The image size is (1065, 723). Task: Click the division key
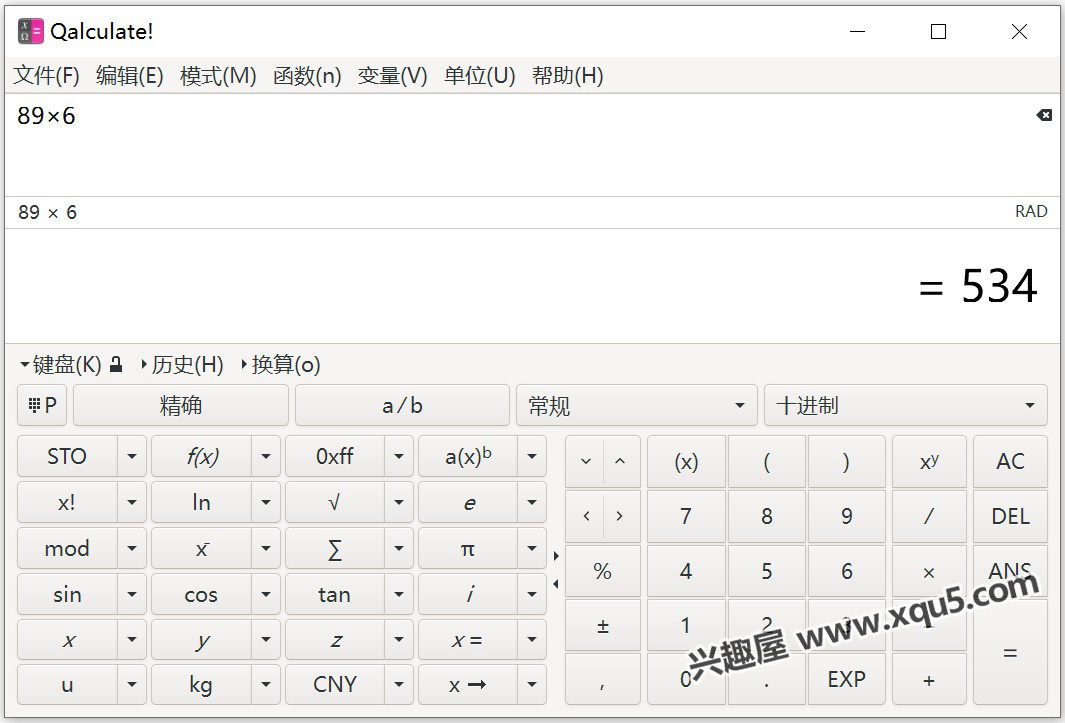click(928, 516)
